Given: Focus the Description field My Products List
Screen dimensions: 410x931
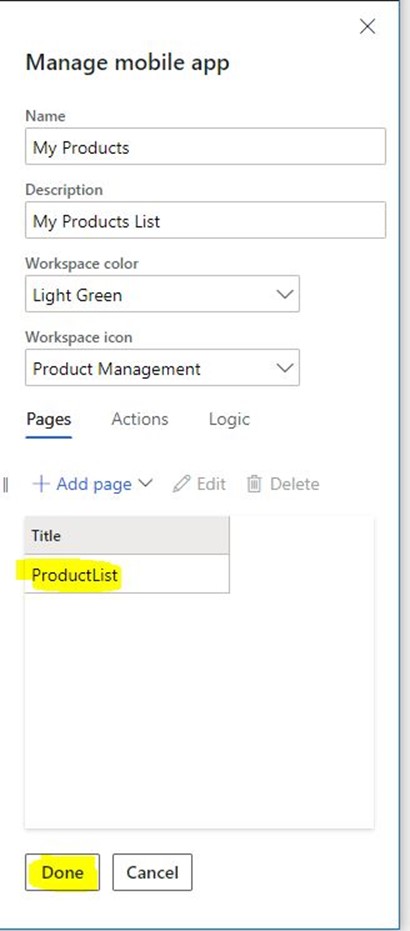Looking at the screenshot, I should click(205, 220).
